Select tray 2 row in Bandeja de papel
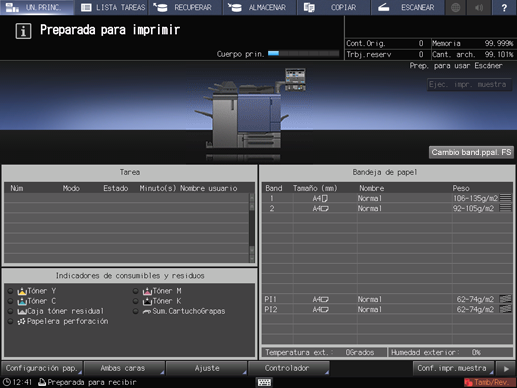 [387, 208]
